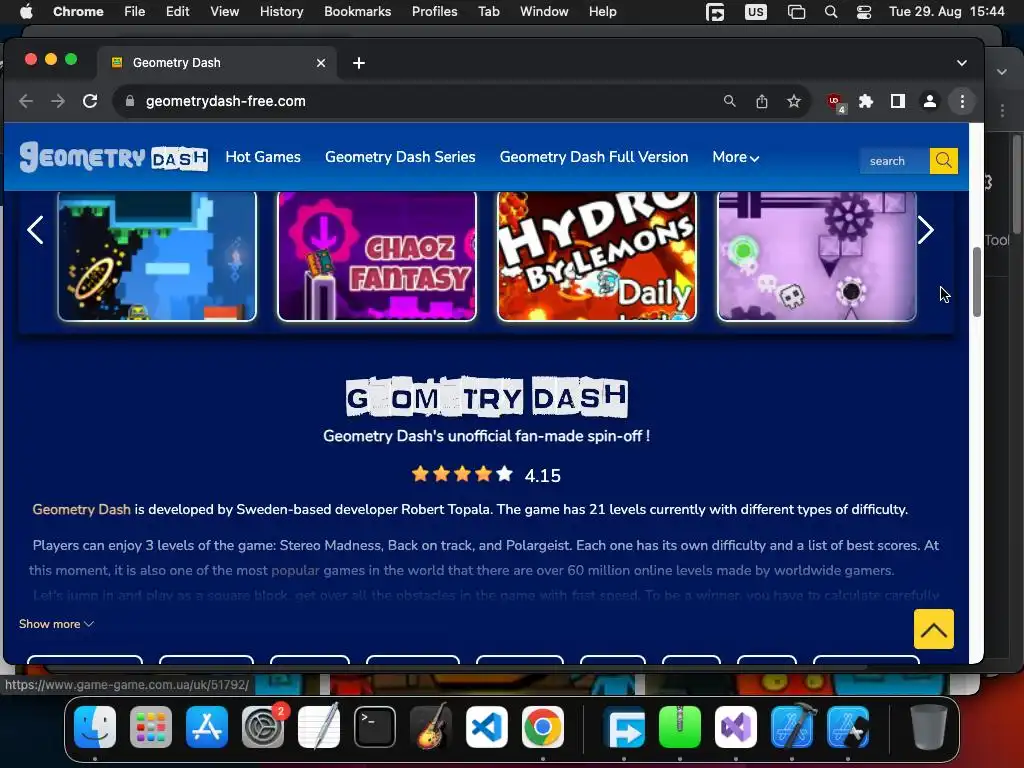
Task: Open the Chaoz Fantasy game thumbnail
Action: tap(377, 255)
